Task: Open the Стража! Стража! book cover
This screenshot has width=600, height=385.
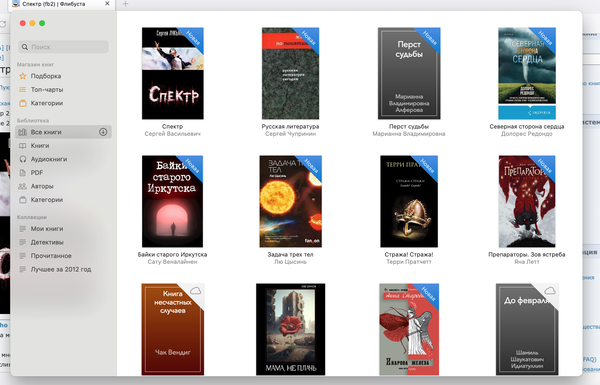Action: 409,201
